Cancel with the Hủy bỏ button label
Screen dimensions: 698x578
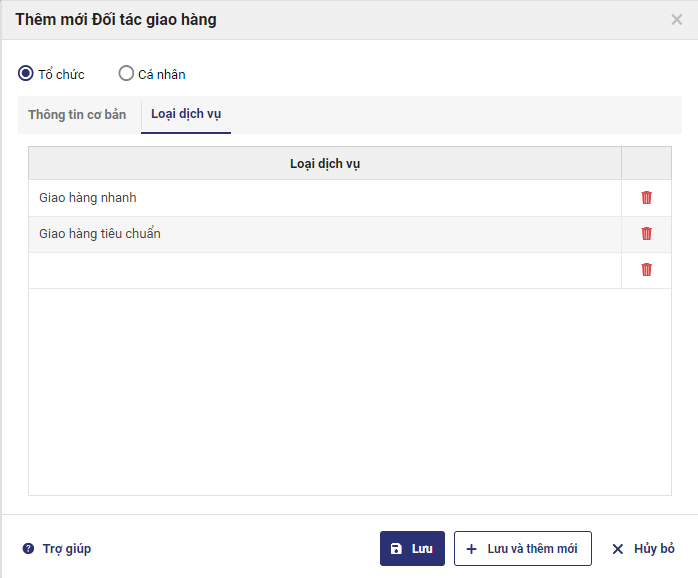654,549
